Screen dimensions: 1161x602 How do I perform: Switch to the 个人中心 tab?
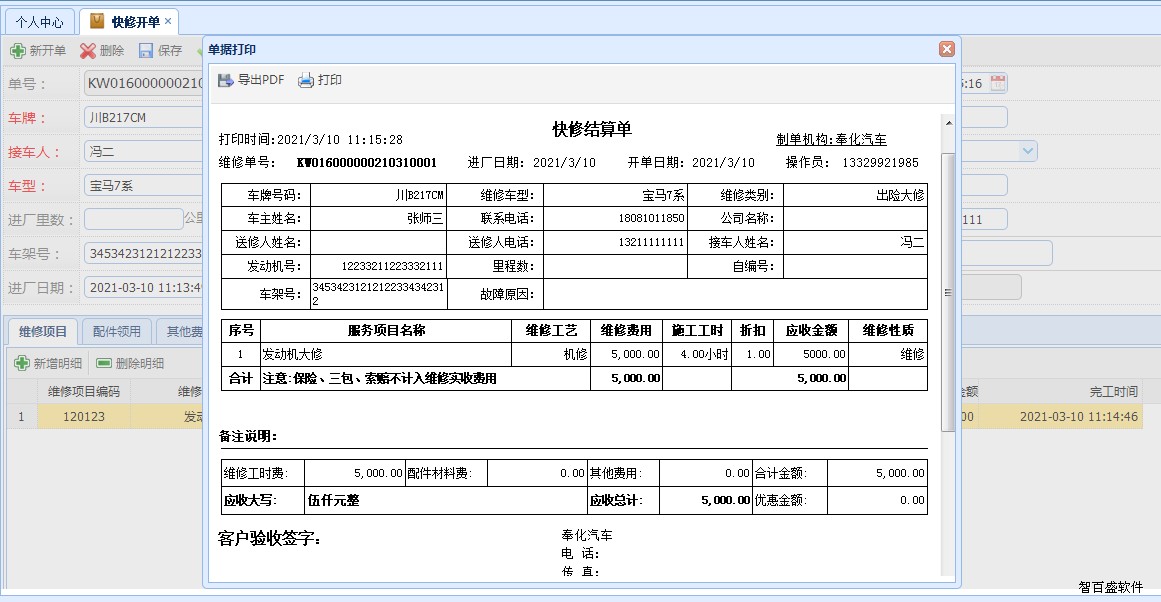pyautogui.click(x=39, y=22)
